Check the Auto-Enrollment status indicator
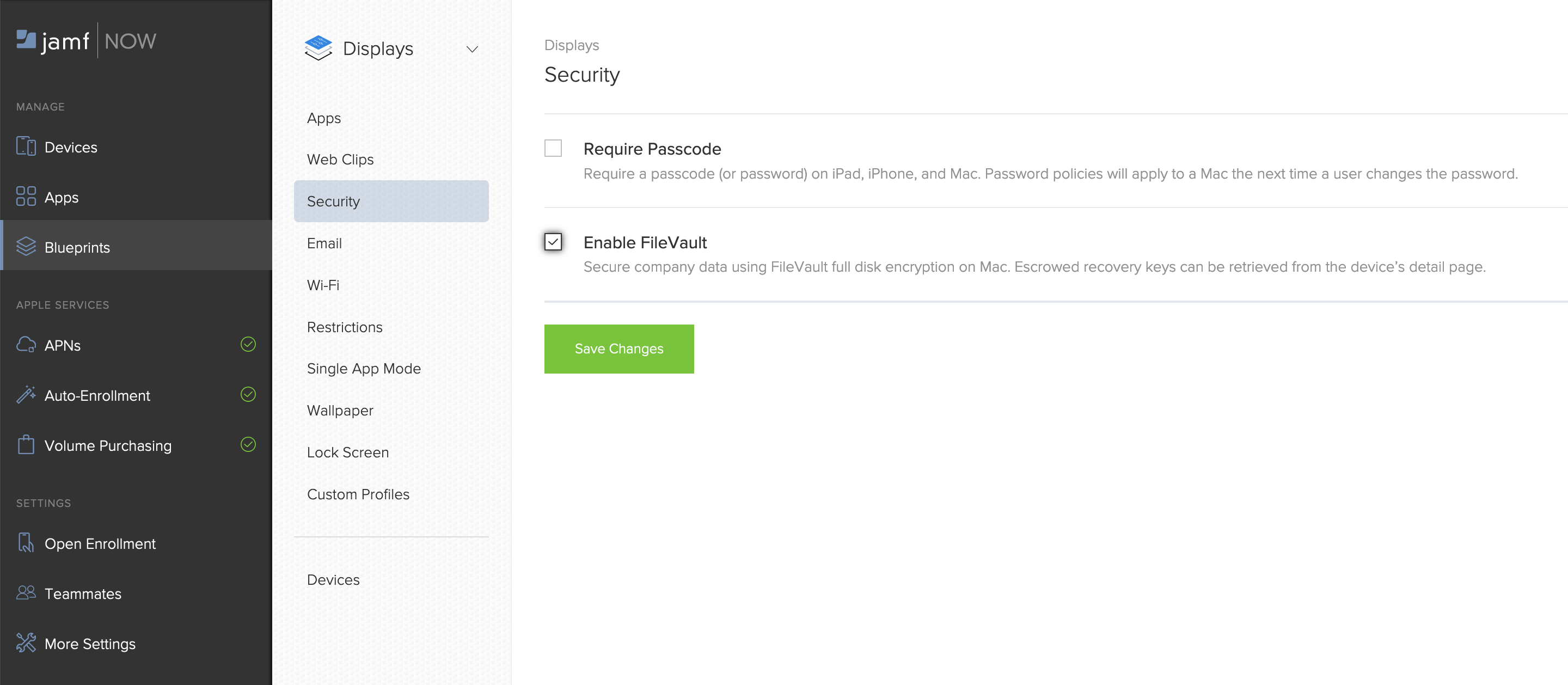 click(248, 395)
